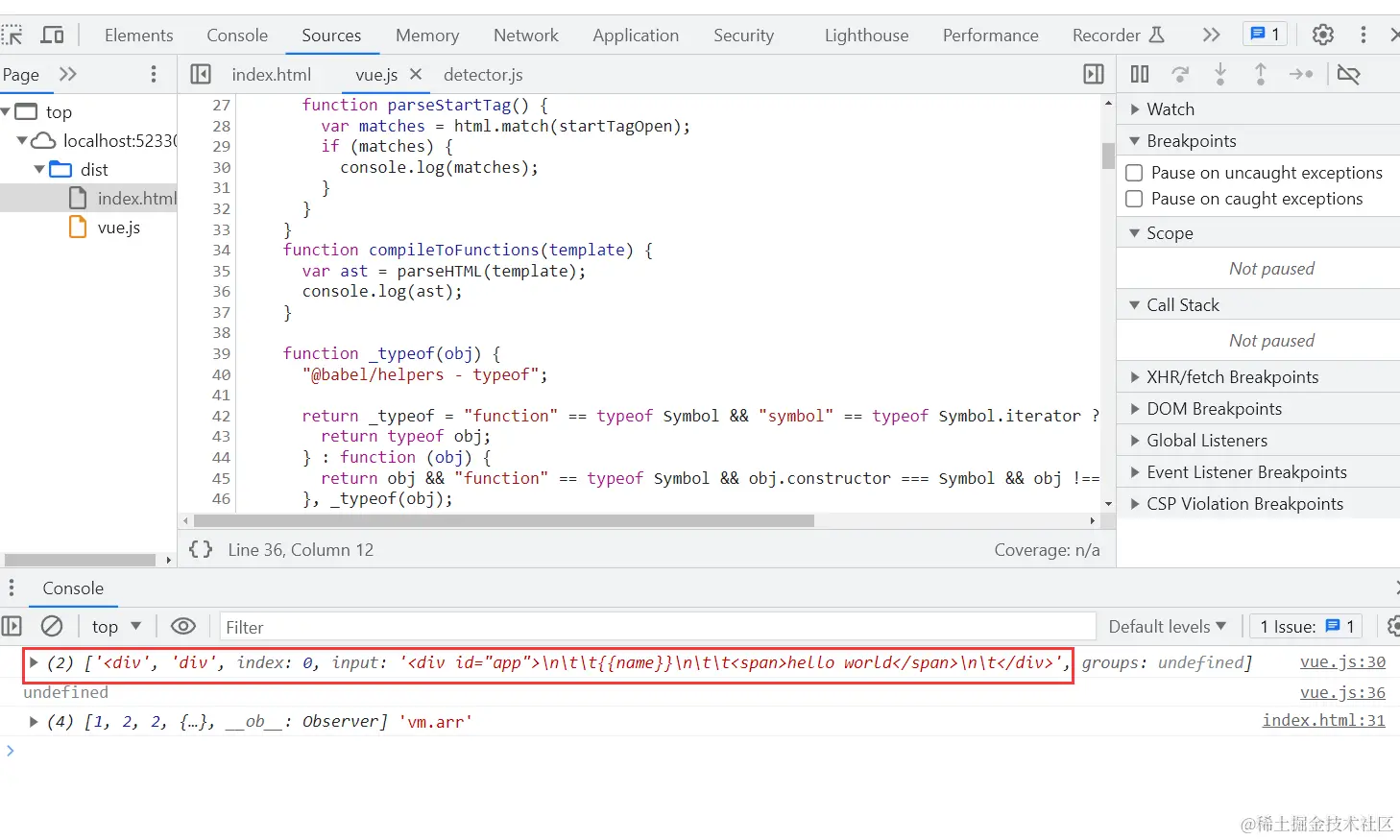Hide the file navigator sidebar
Image resolution: width=1400 pixels, height=840 pixels.
[201, 74]
